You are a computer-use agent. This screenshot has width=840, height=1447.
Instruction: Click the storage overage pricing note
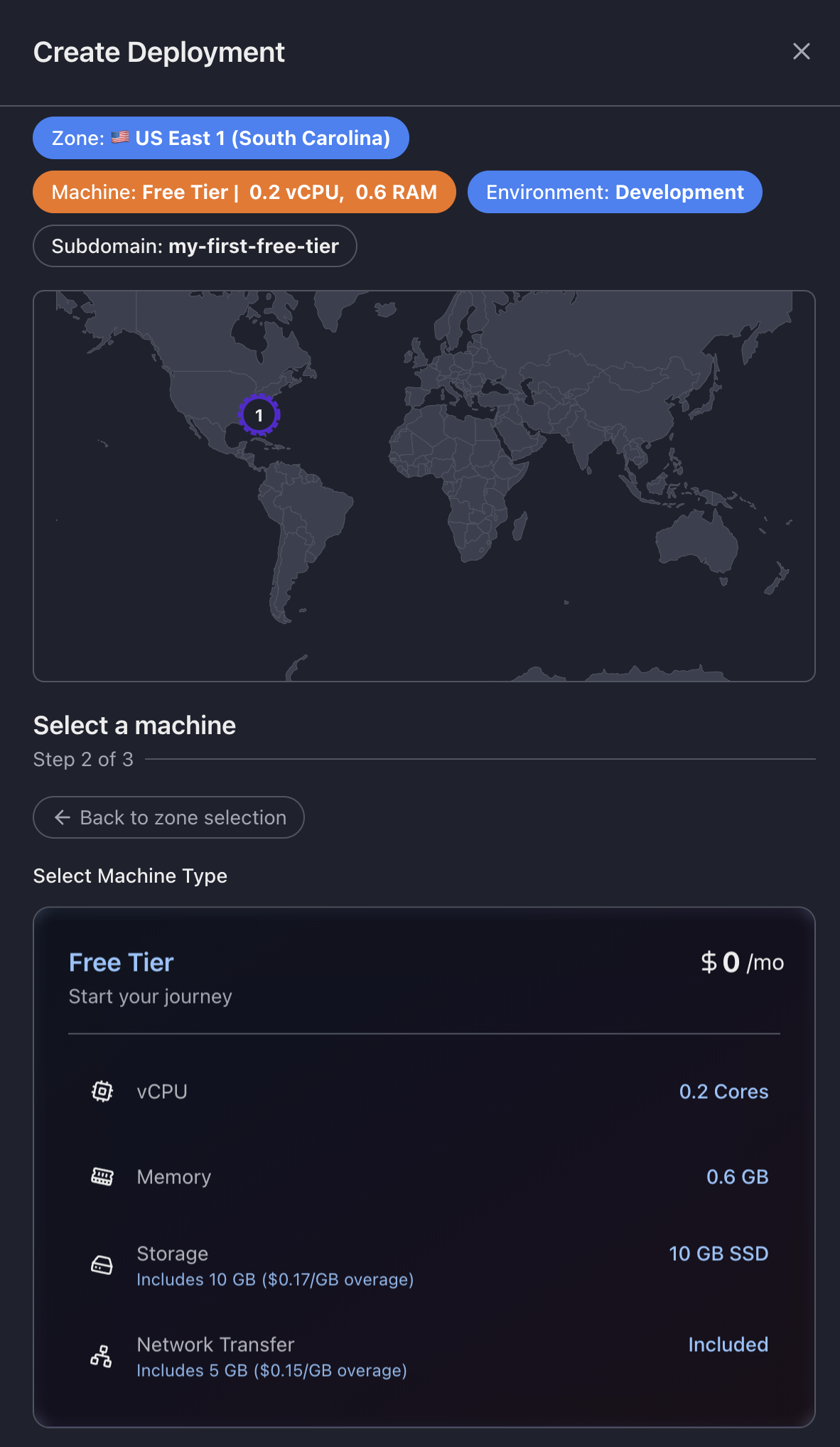click(275, 1279)
